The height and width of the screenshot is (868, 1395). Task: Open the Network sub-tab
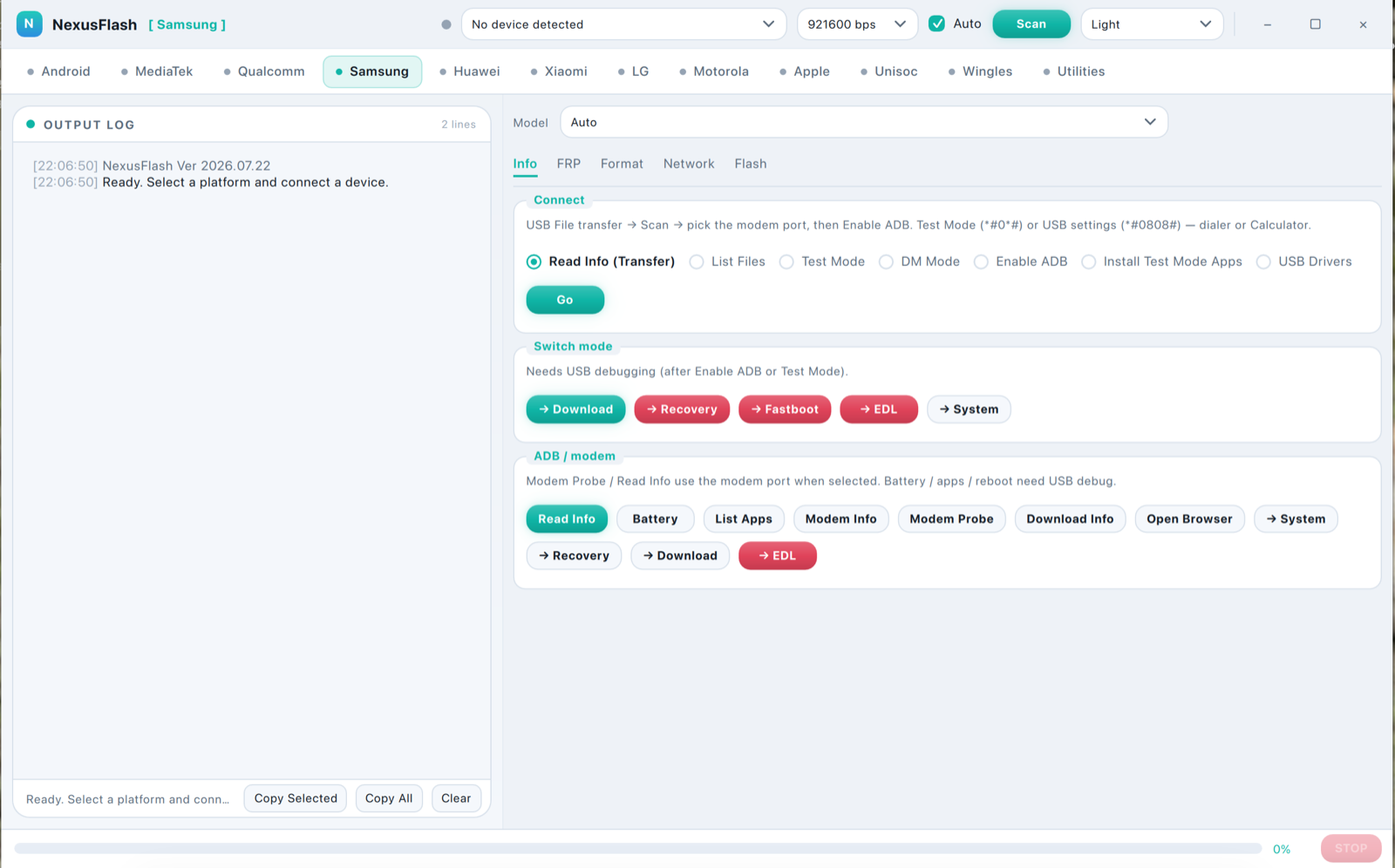pyautogui.click(x=689, y=164)
